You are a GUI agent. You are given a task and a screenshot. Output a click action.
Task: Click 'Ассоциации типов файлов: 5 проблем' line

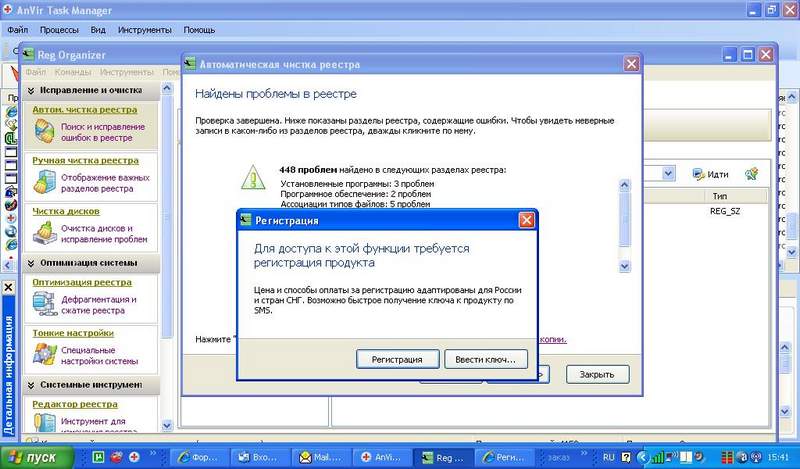point(355,204)
